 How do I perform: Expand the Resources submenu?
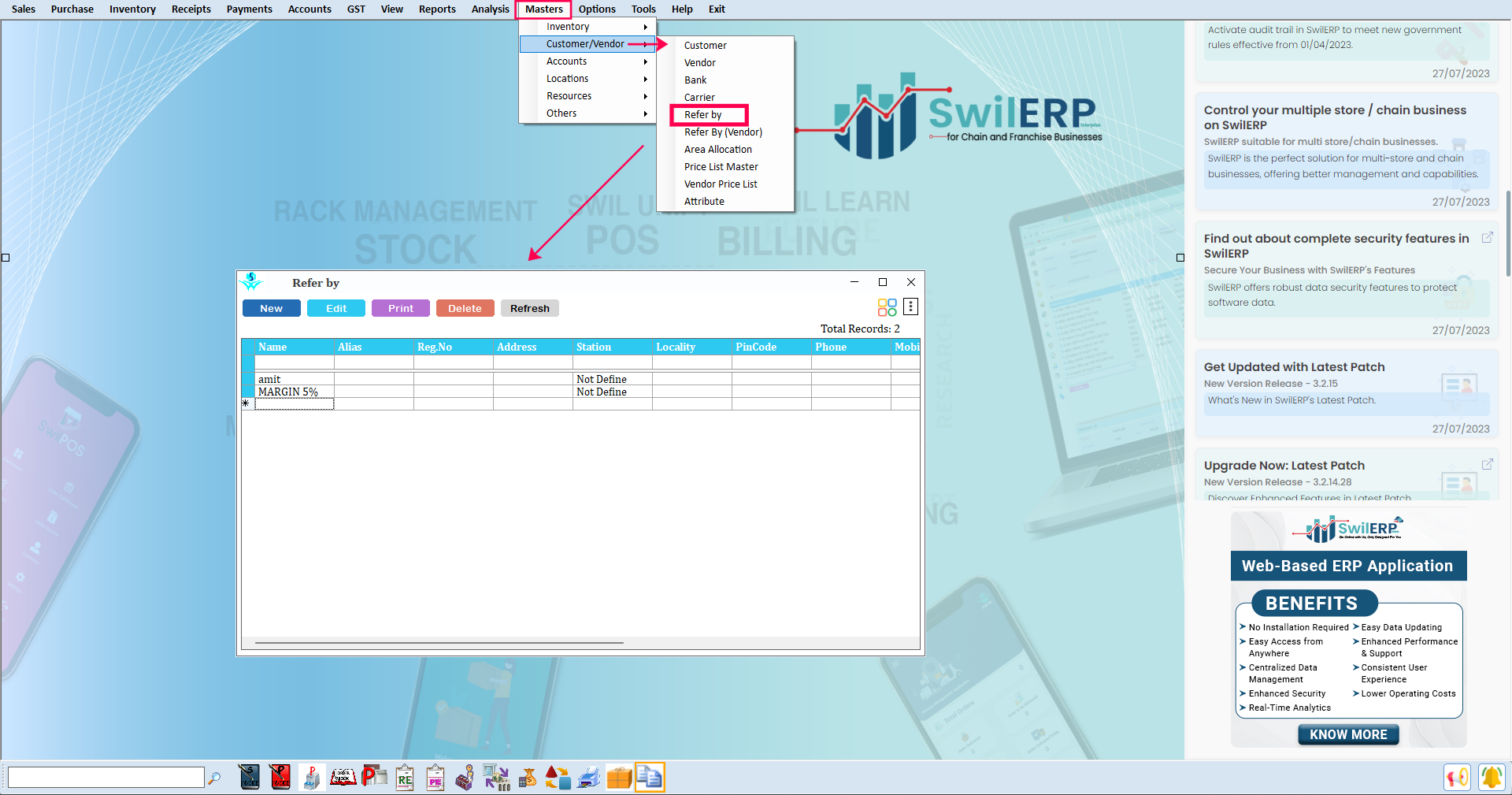coord(587,96)
